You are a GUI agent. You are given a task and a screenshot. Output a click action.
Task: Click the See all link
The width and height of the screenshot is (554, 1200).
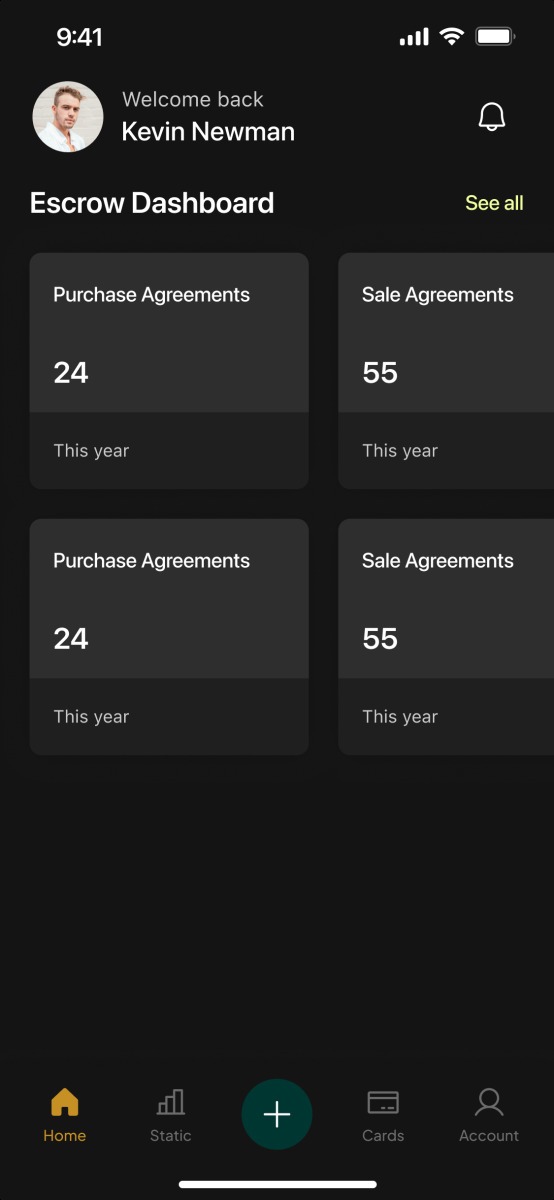(x=494, y=203)
